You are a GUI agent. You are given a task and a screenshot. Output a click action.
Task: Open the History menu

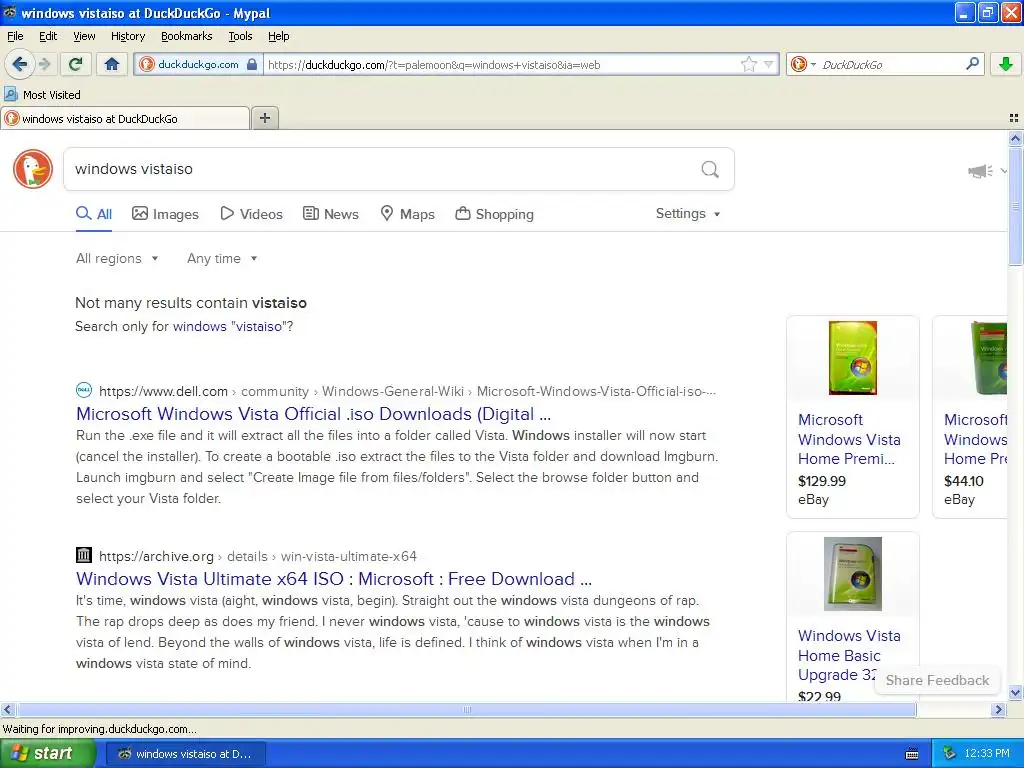click(128, 36)
